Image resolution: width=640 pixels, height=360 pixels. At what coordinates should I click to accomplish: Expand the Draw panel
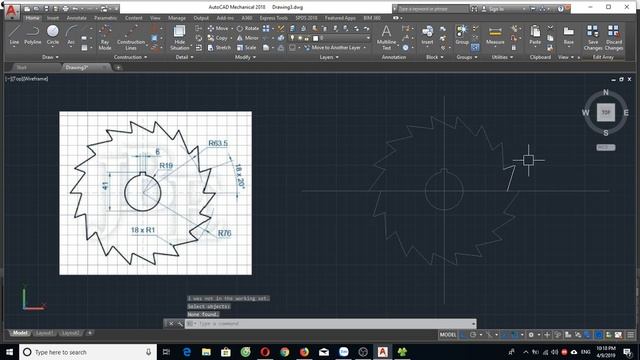pyautogui.click(x=51, y=57)
